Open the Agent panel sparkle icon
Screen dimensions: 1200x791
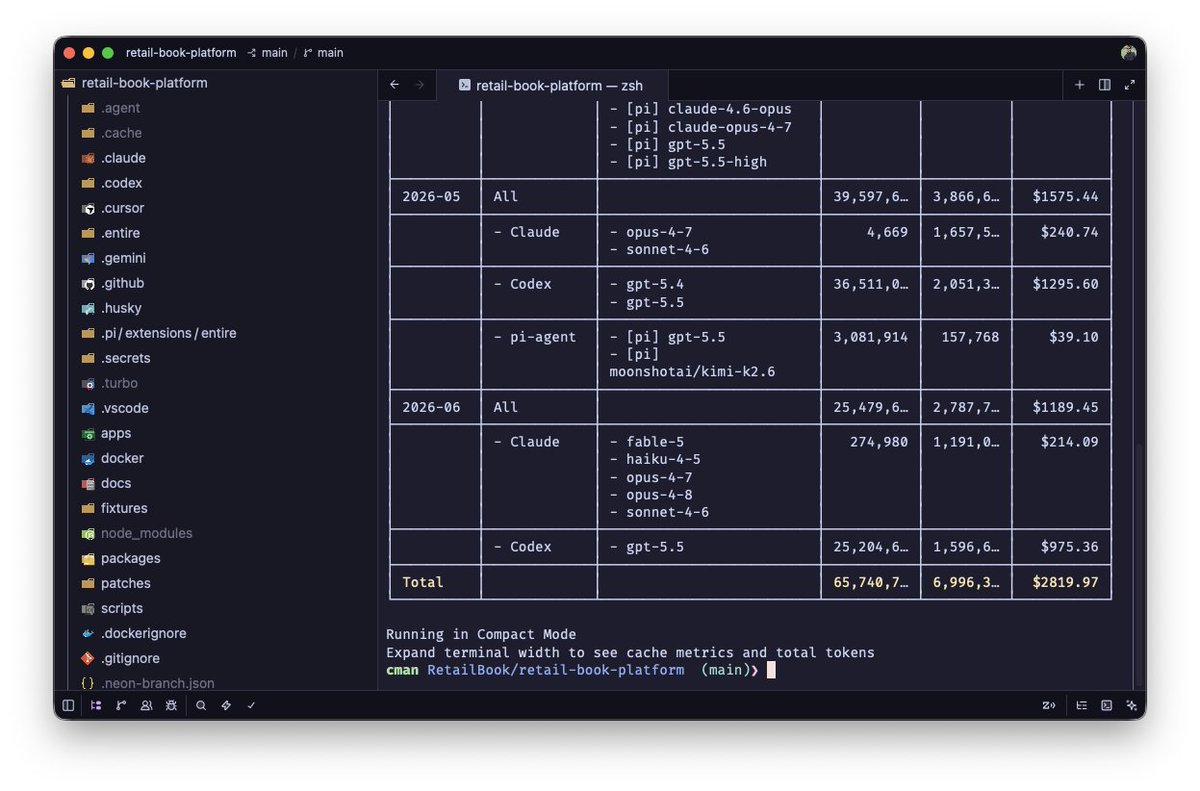pyautogui.click(x=1132, y=705)
